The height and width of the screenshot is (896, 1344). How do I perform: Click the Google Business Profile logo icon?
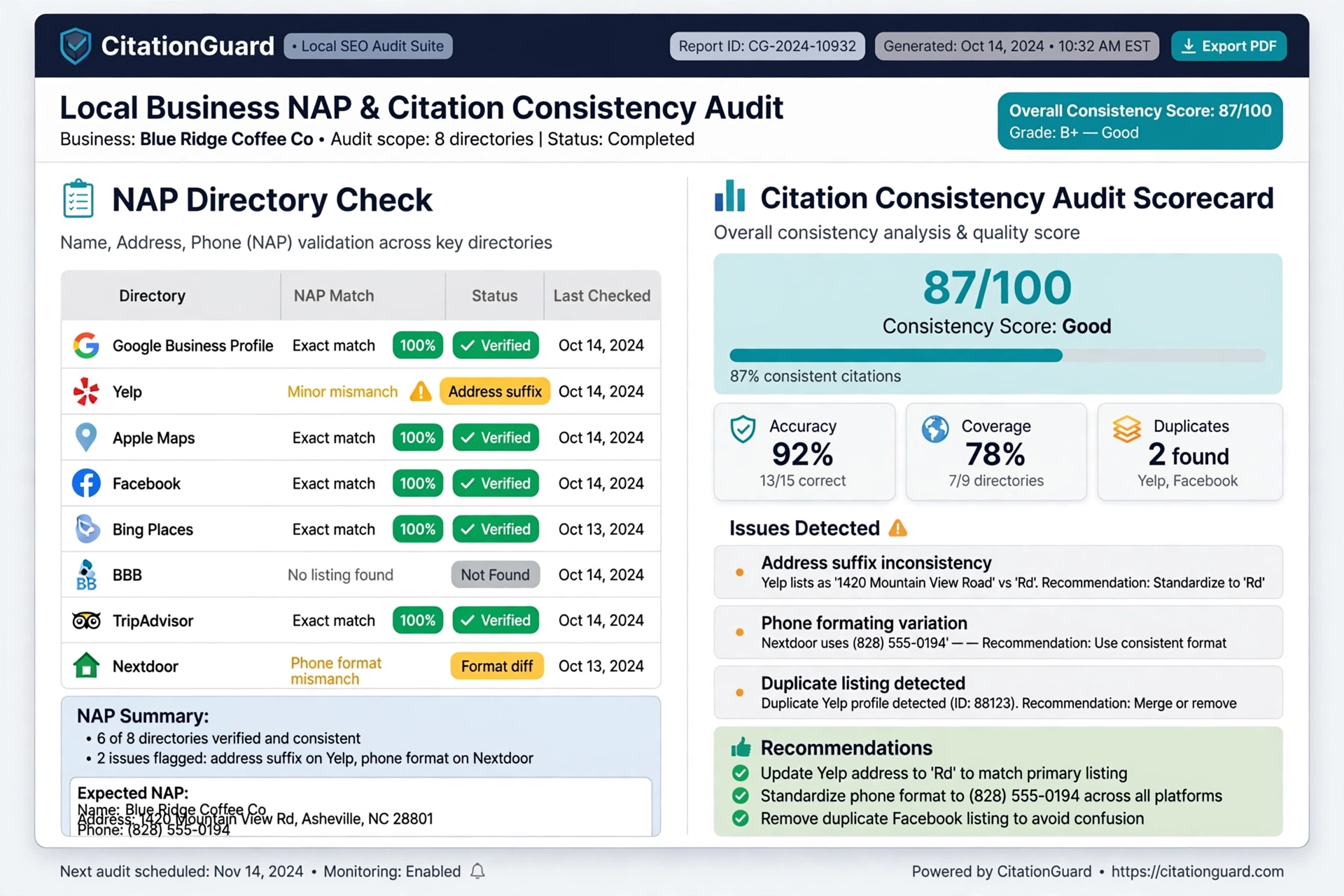pos(86,345)
